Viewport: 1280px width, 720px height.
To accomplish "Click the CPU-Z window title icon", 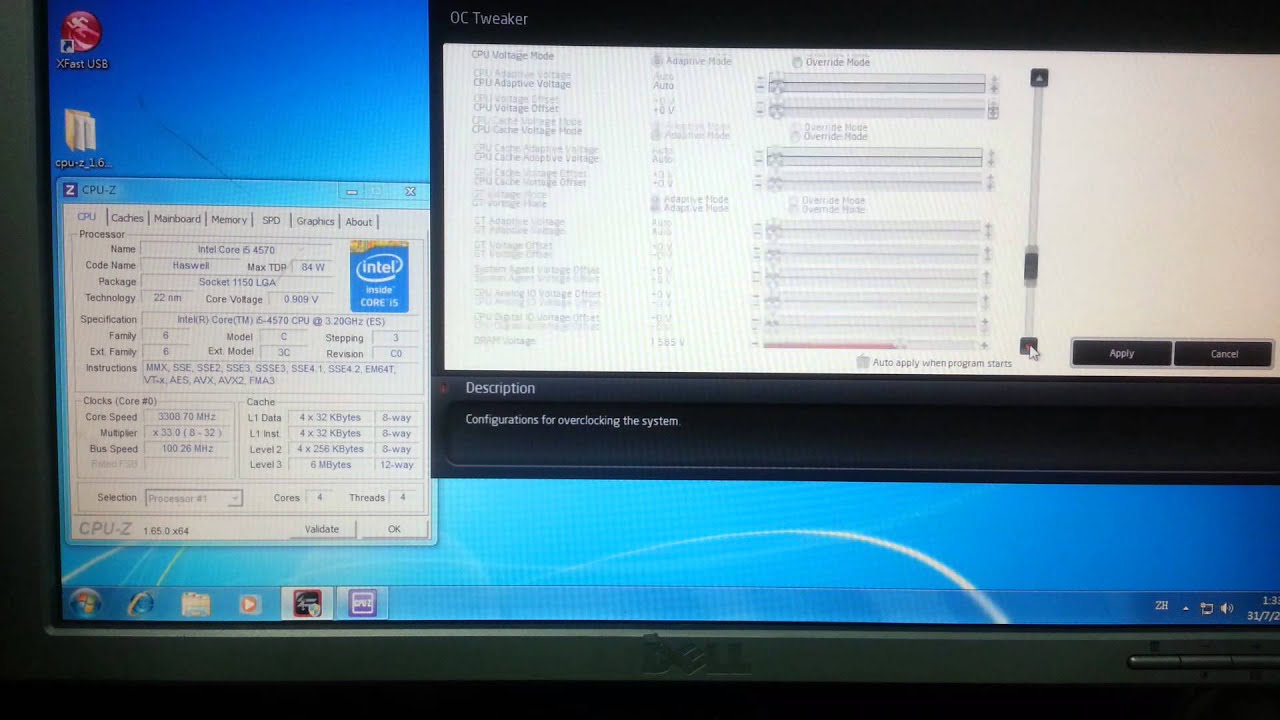I will (70, 190).
